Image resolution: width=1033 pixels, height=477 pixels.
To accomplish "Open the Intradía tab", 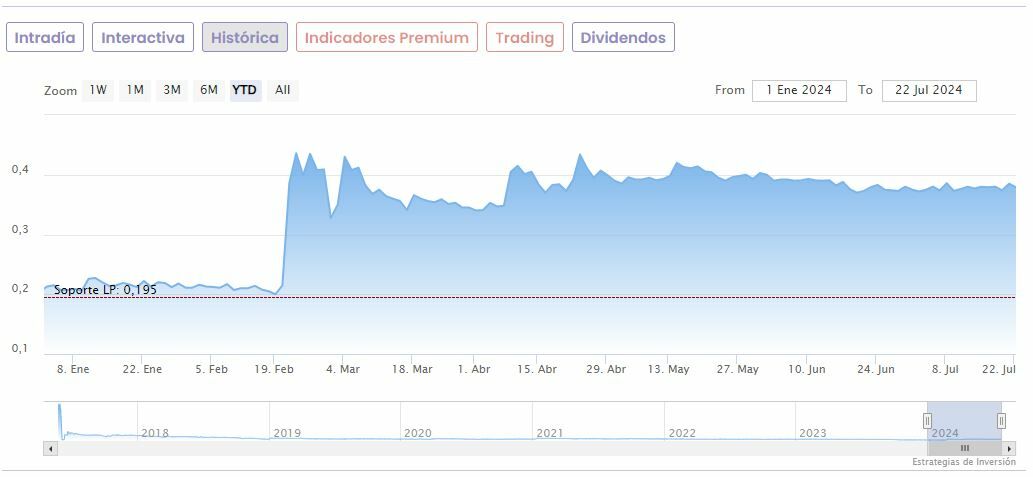I will 44,38.
